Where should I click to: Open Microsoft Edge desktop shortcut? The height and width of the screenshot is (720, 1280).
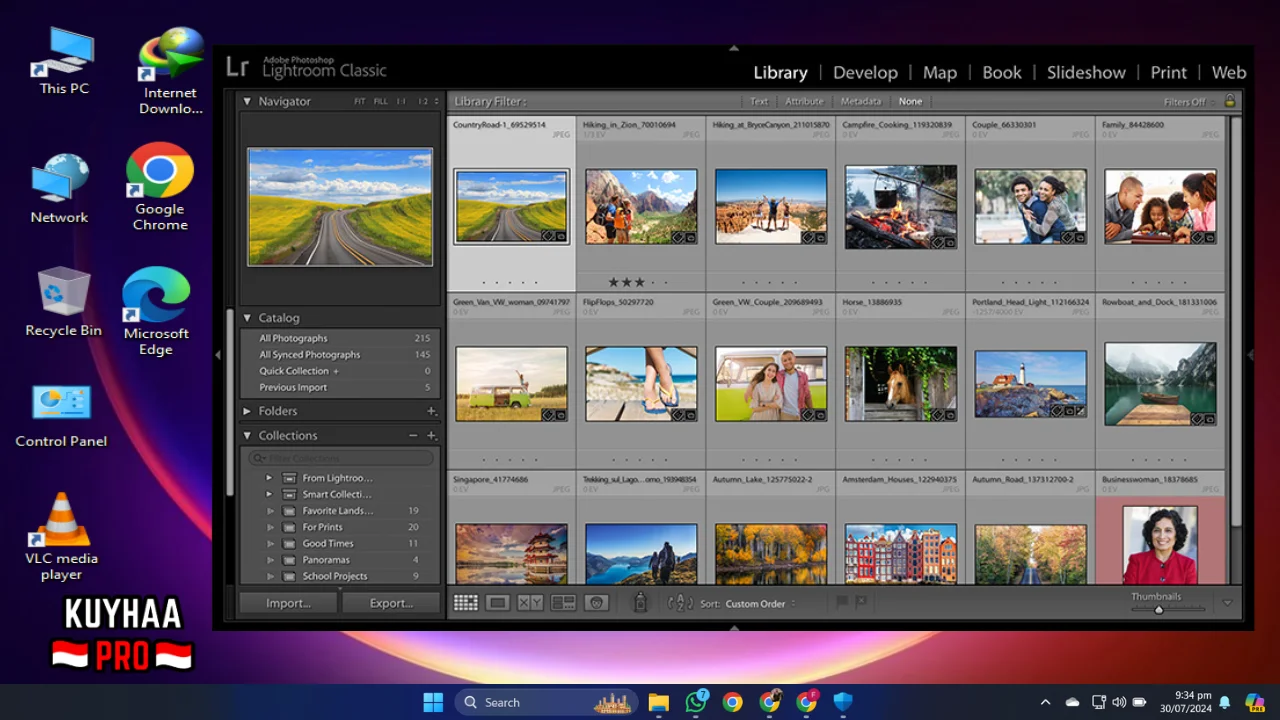click(156, 311)
